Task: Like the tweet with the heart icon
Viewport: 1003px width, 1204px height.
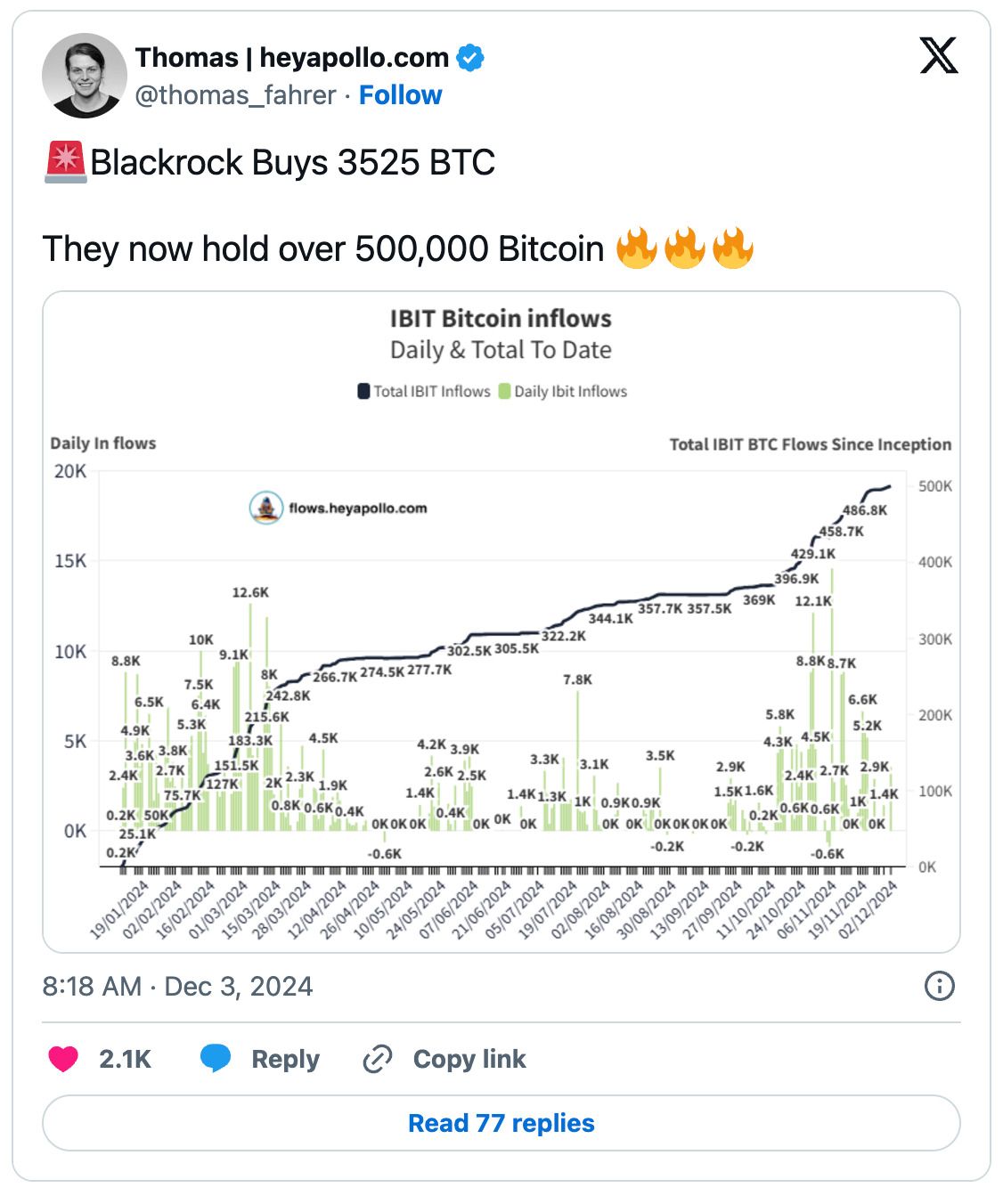Action: [63, 1059]
